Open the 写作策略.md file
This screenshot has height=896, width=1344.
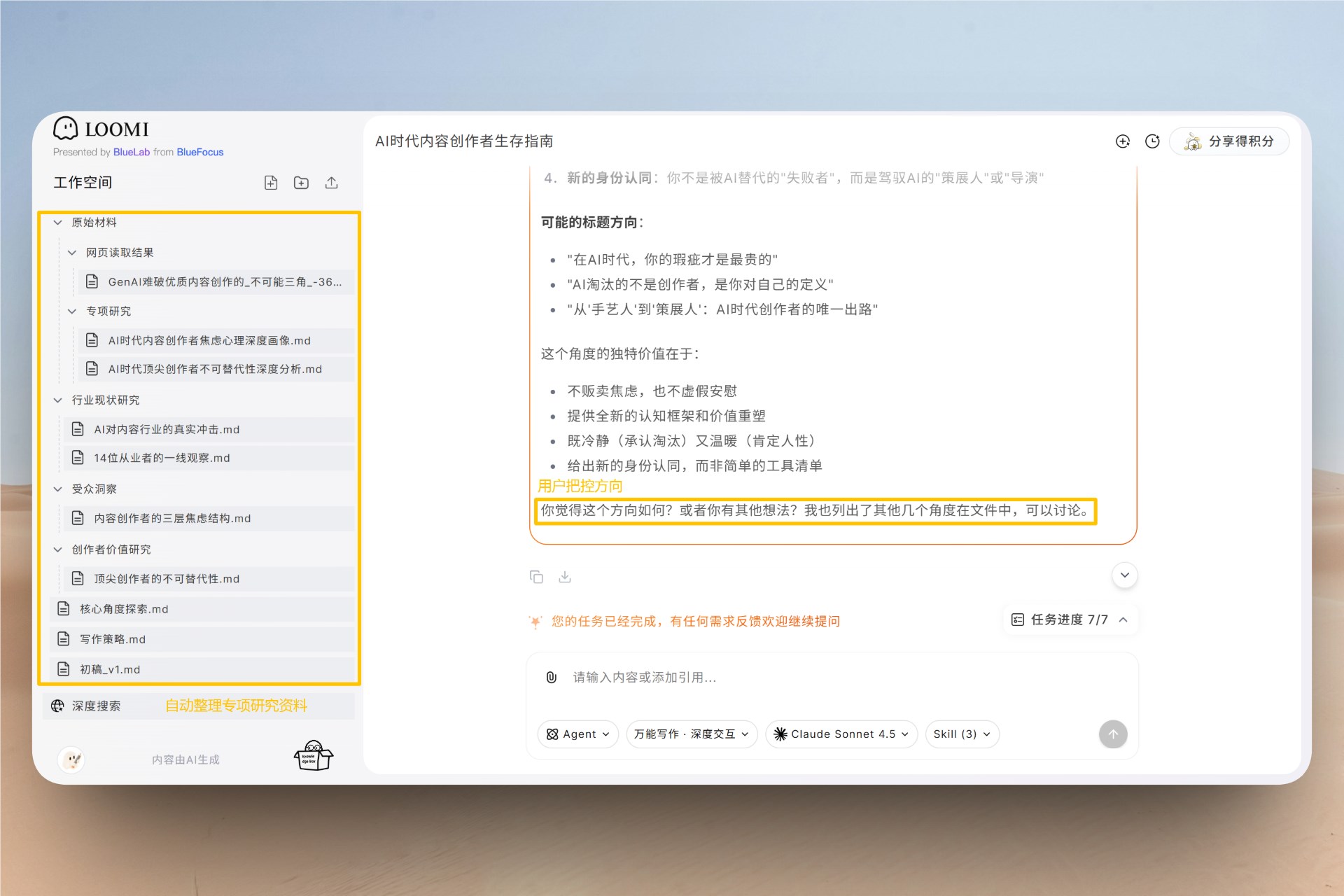click(x=119, y=638)
